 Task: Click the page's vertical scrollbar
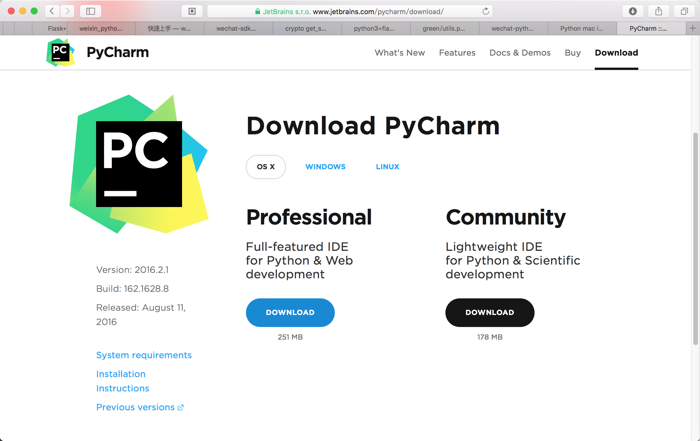[x=696, y=238]
